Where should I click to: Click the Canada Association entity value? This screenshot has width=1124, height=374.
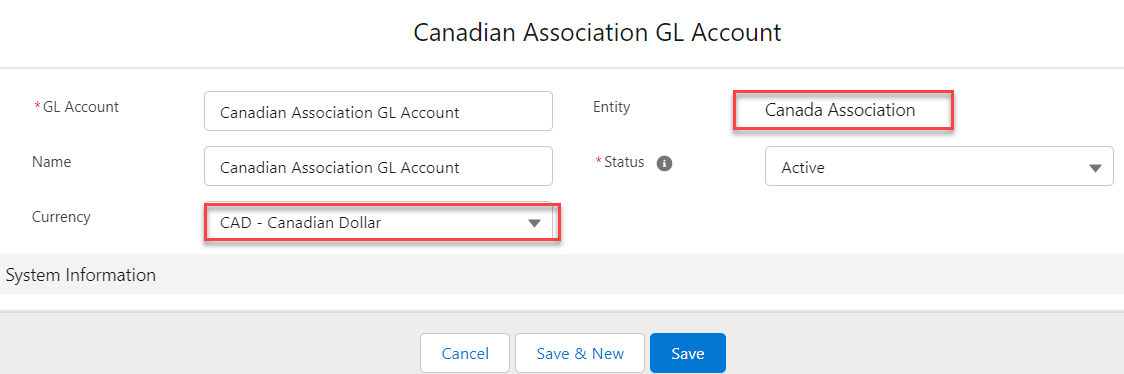pos(840,110)
